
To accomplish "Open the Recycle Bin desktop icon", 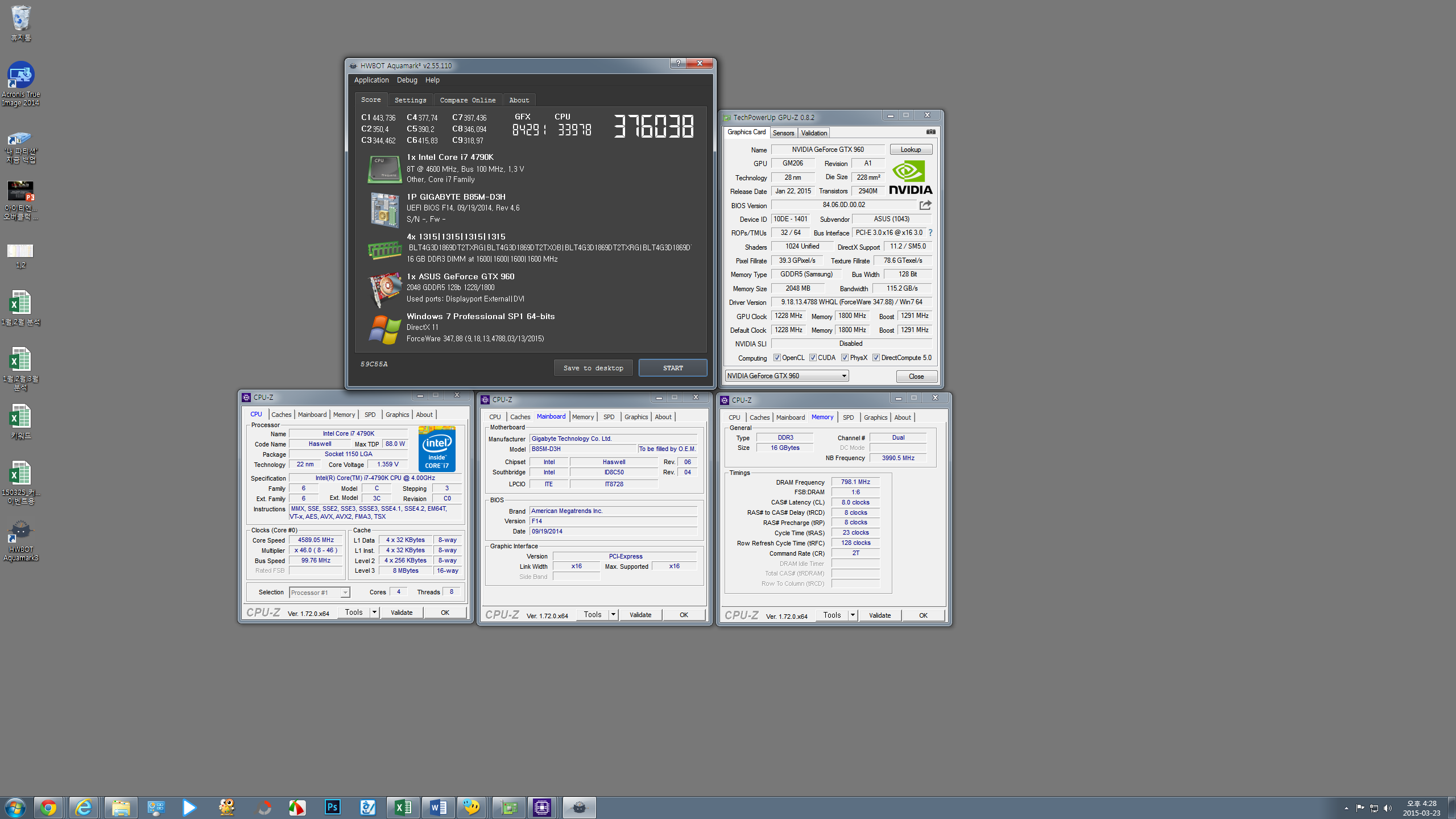I will coord(20,23).
